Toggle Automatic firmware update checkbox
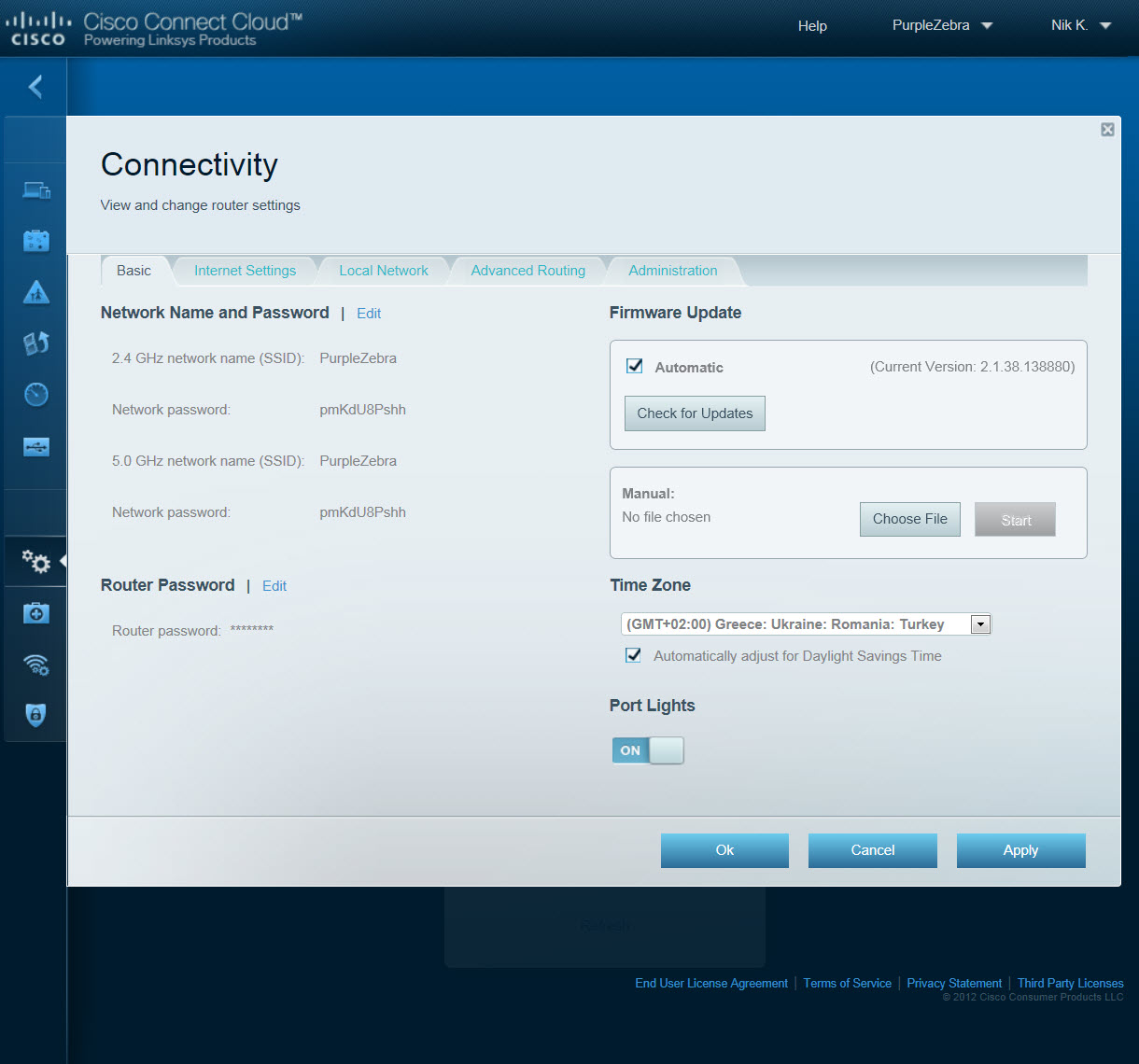Screen dimensions: 1139x1064 point(635,366)
